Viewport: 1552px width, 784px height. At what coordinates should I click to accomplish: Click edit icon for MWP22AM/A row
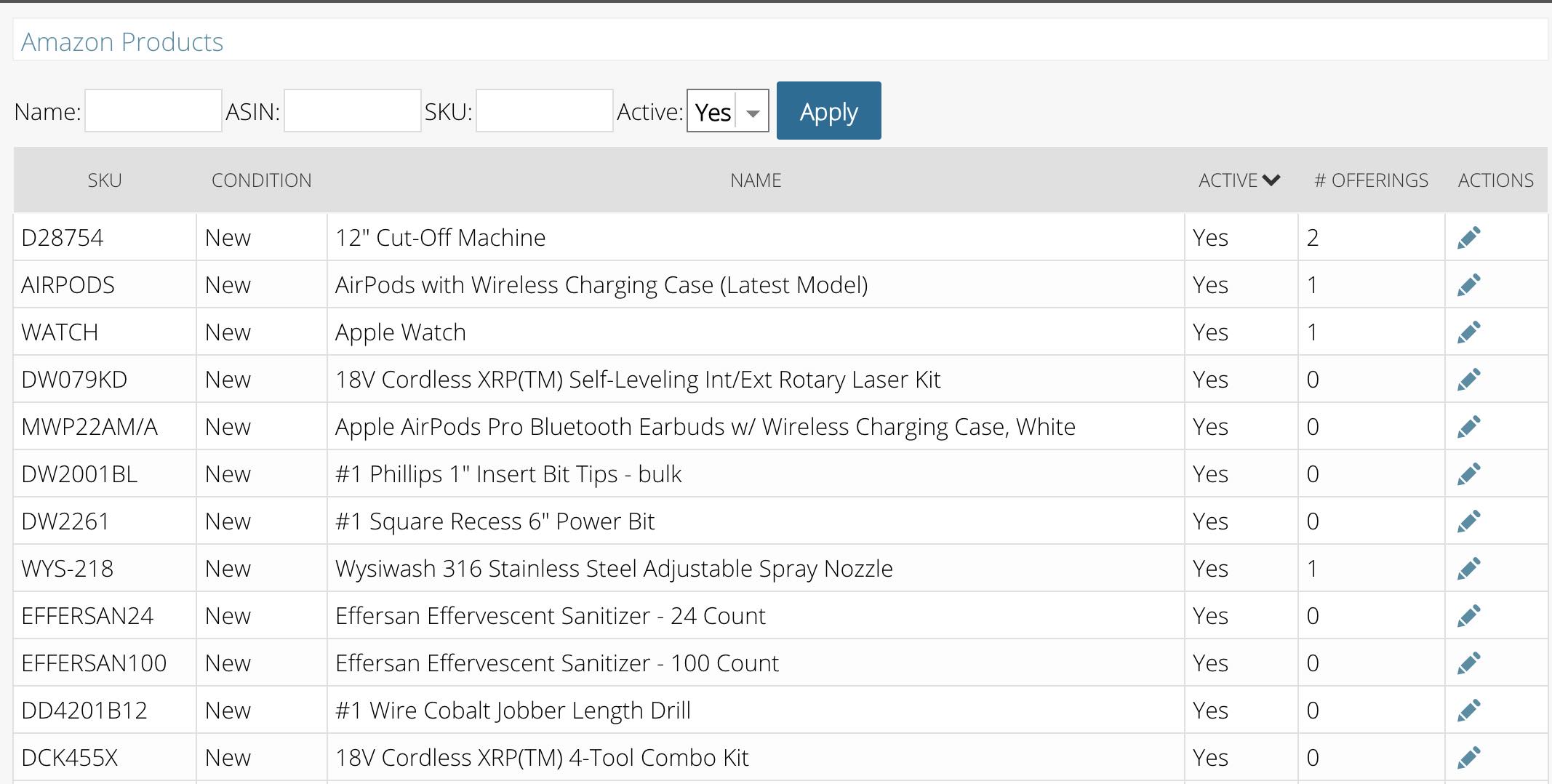click(1468, 427)
